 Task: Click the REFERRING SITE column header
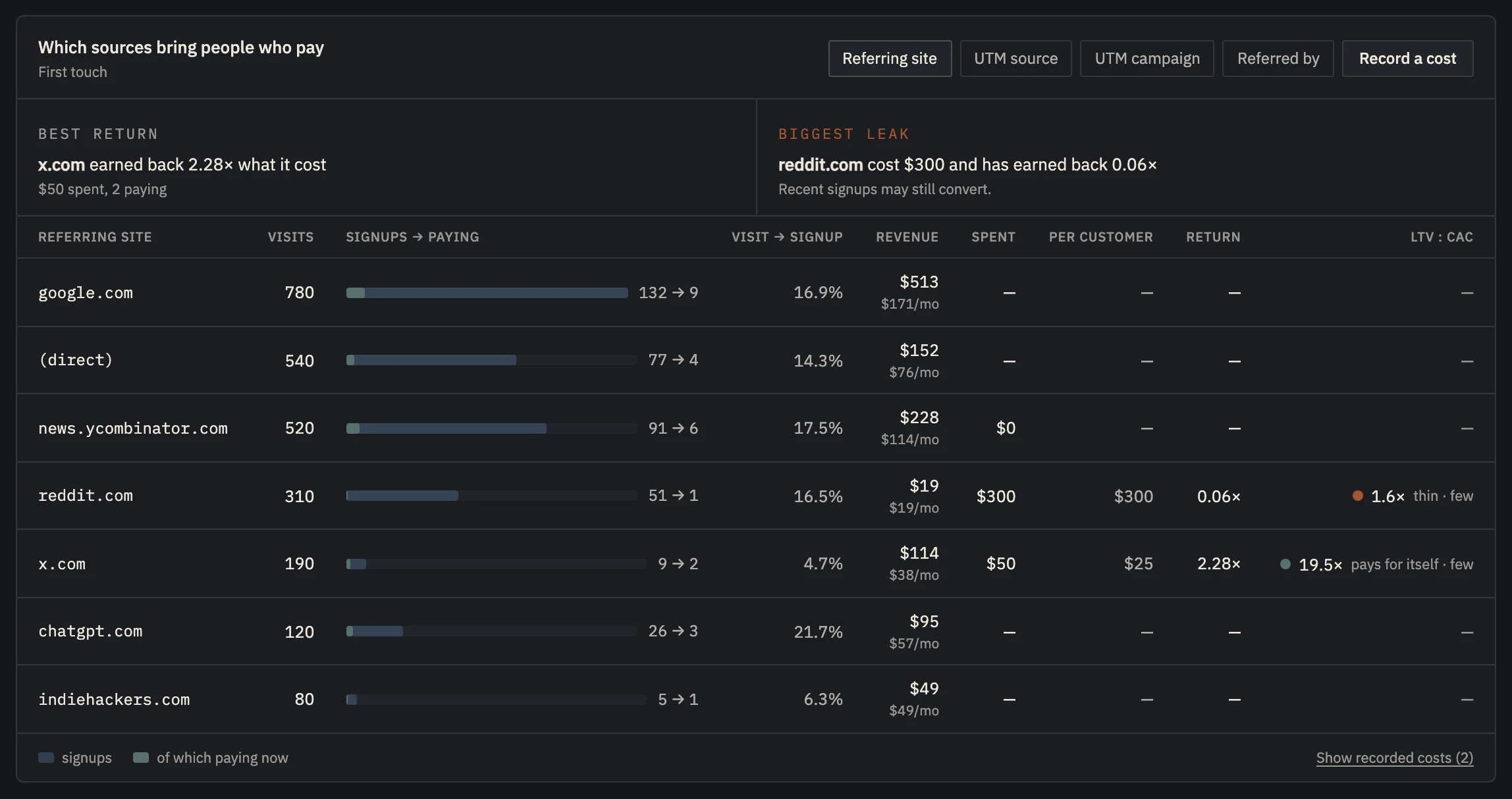[95, 237]
